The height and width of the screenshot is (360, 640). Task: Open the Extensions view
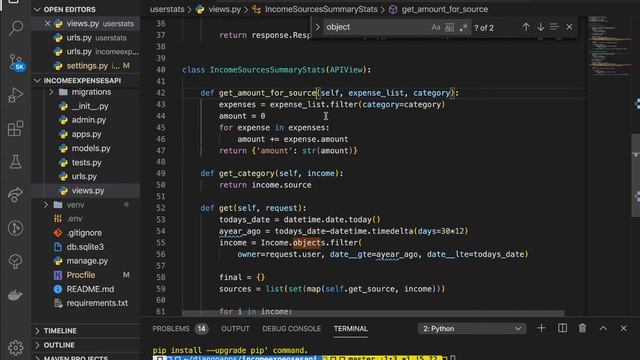[x=16, y=129]
